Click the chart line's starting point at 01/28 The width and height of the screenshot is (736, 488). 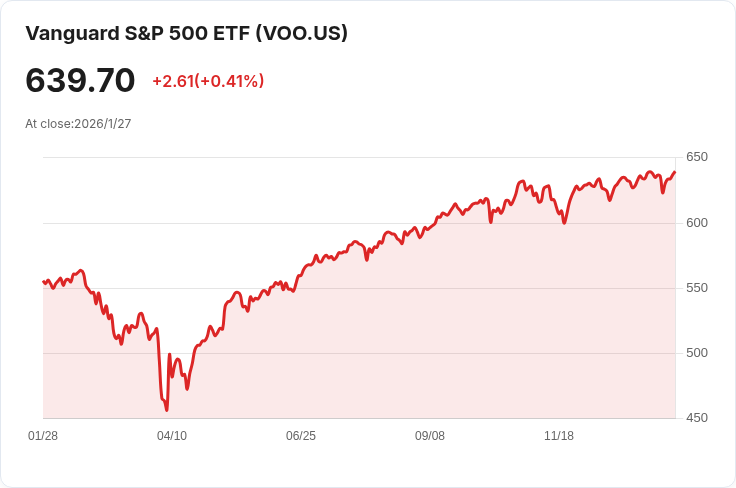44,282
